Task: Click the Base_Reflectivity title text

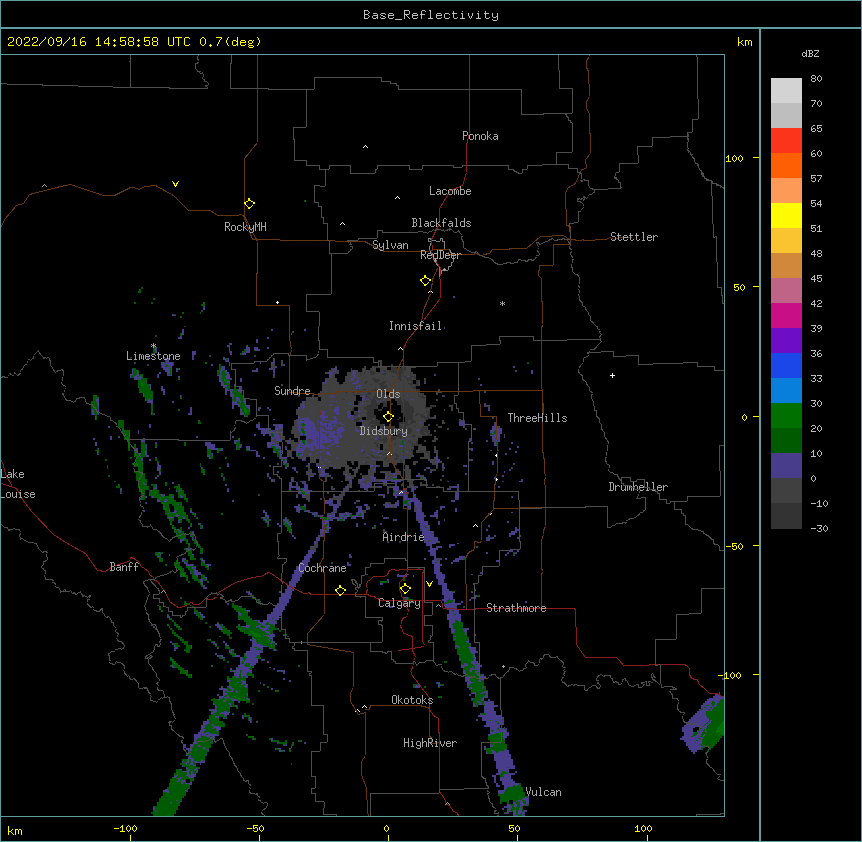Action: pos(431,15)
